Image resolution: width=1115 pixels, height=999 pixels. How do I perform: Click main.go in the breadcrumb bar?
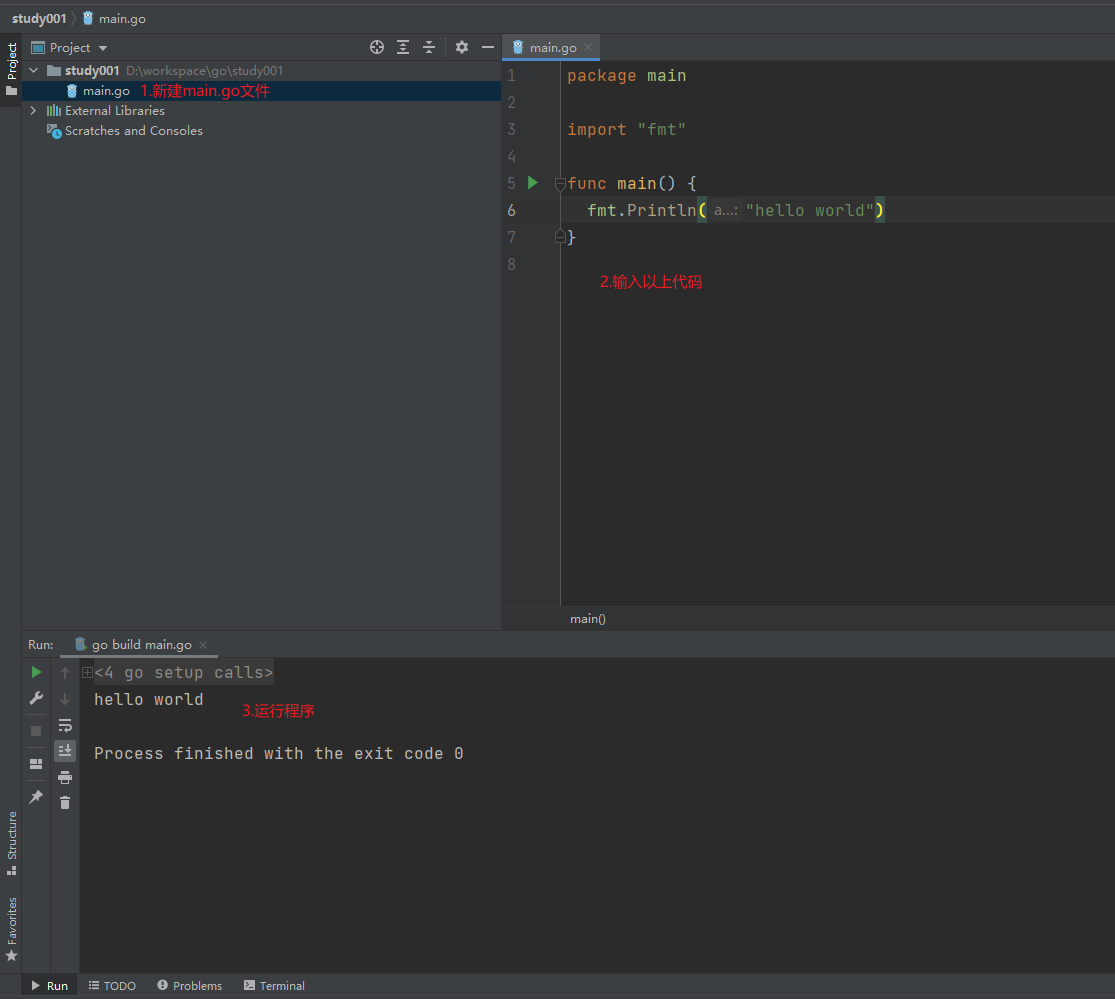(x=114, y=18)
